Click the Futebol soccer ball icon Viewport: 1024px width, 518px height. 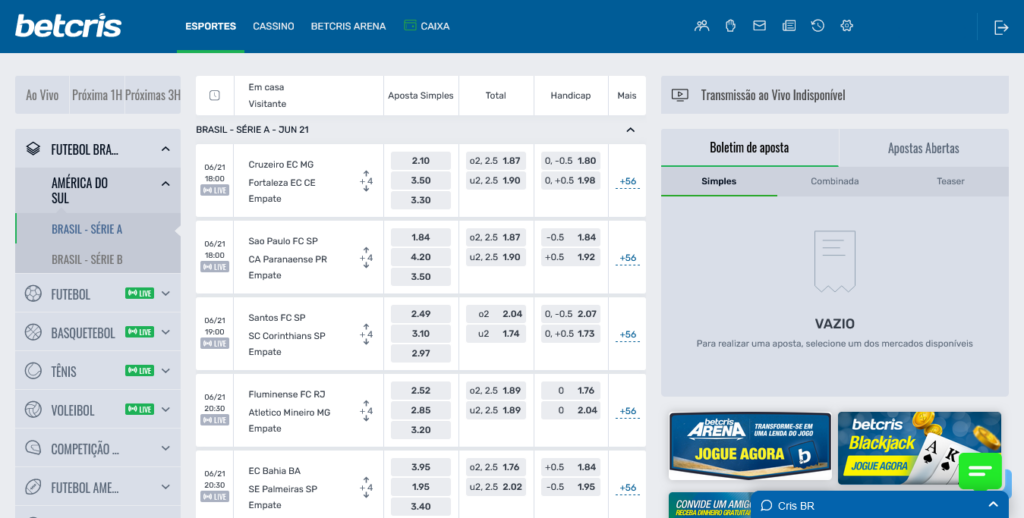[33, 294]
